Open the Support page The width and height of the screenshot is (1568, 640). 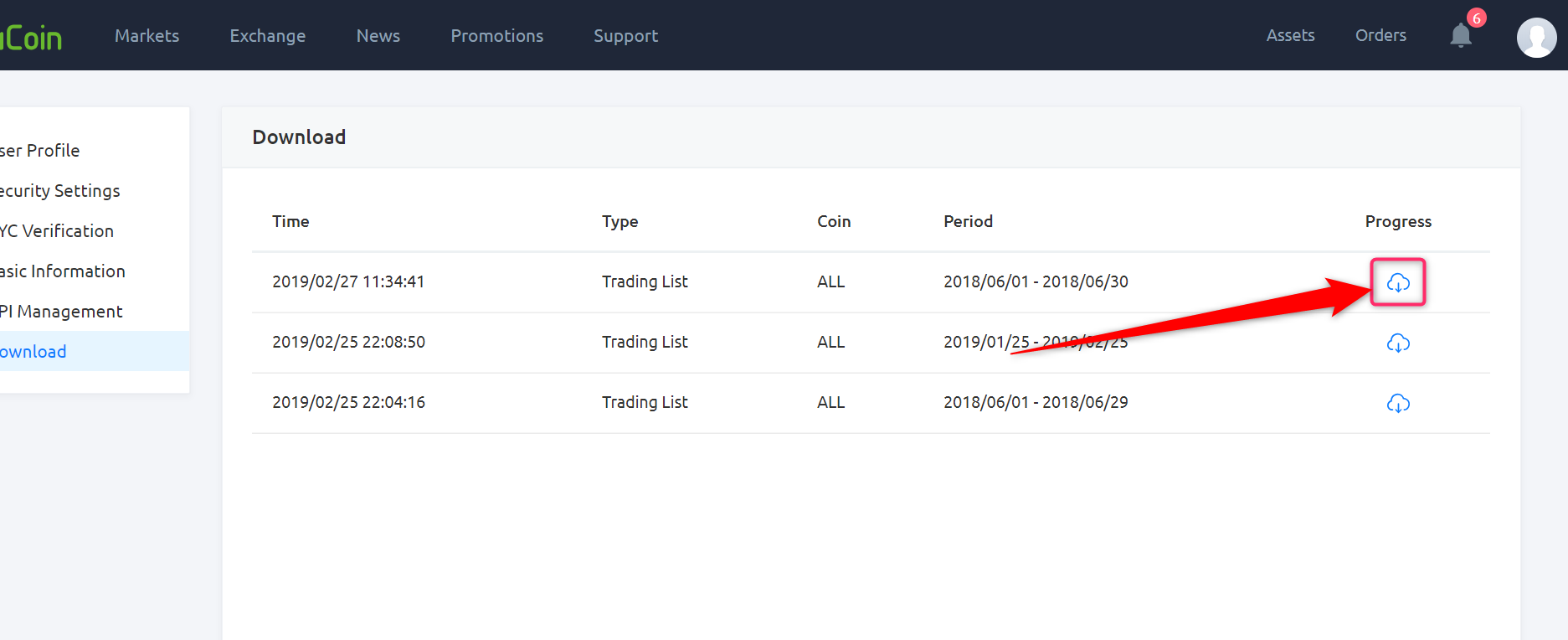tap(626, 36)
